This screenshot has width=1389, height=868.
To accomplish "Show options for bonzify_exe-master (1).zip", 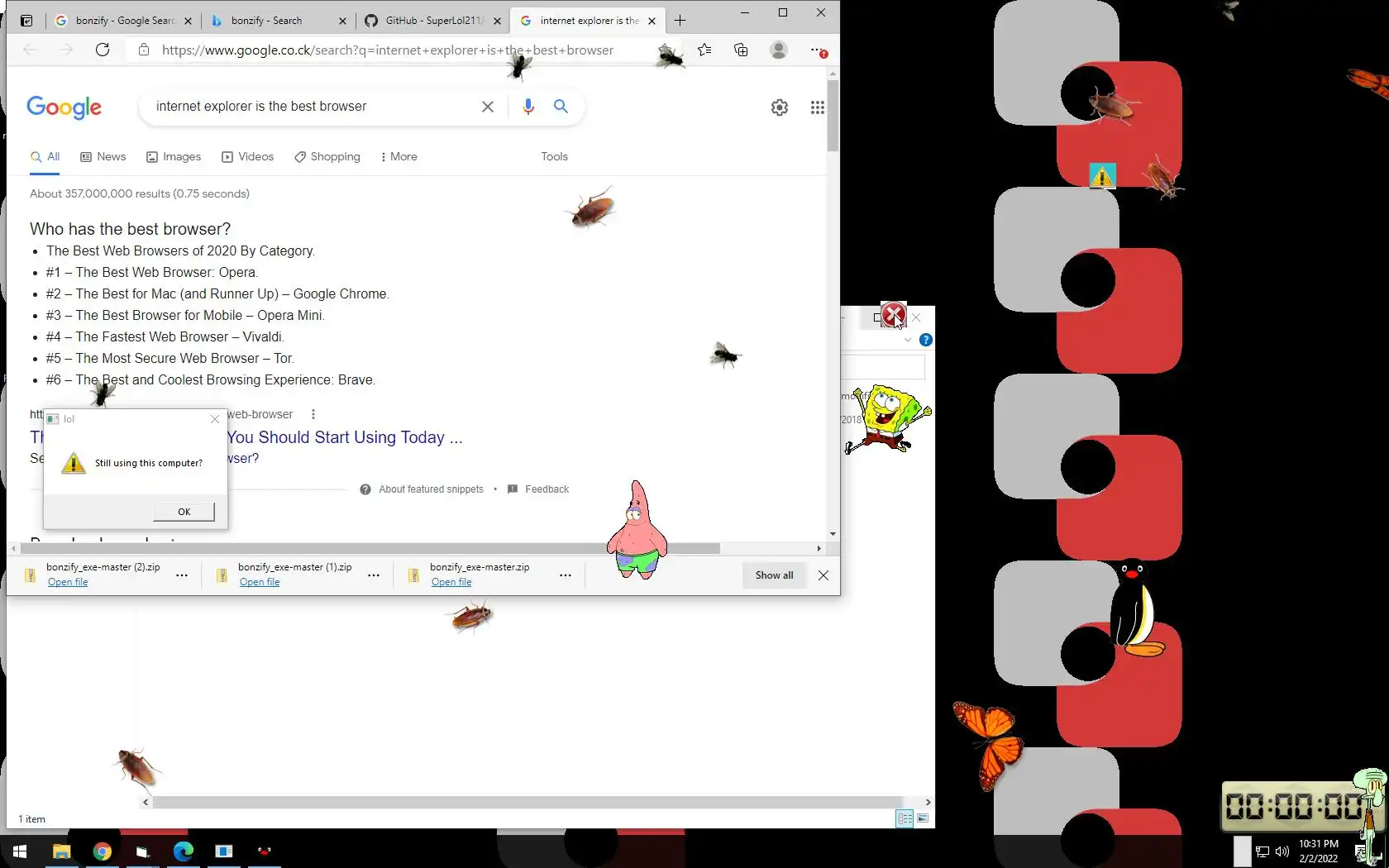I will [374, 575].
